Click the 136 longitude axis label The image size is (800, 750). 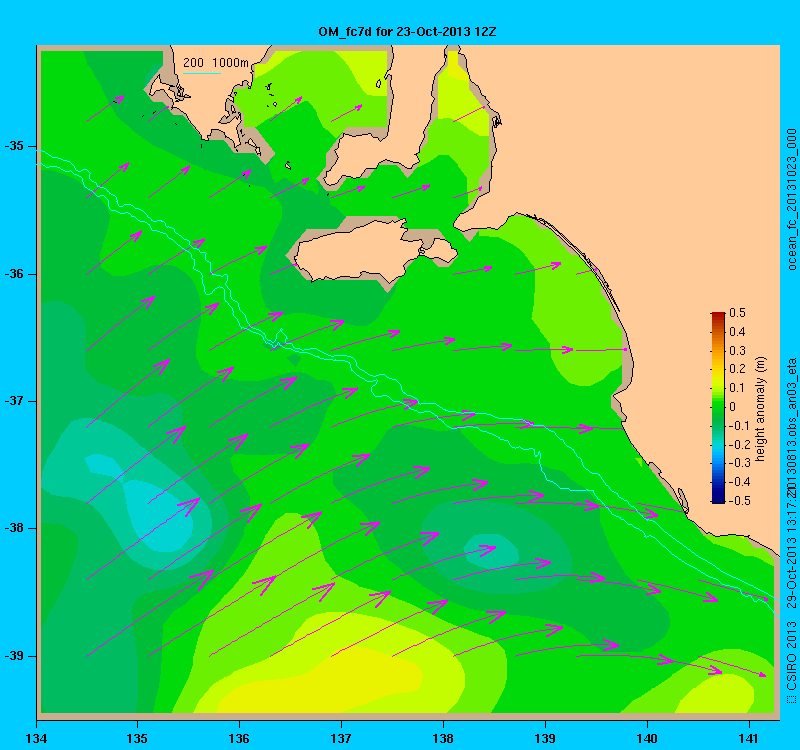point(239,738)
